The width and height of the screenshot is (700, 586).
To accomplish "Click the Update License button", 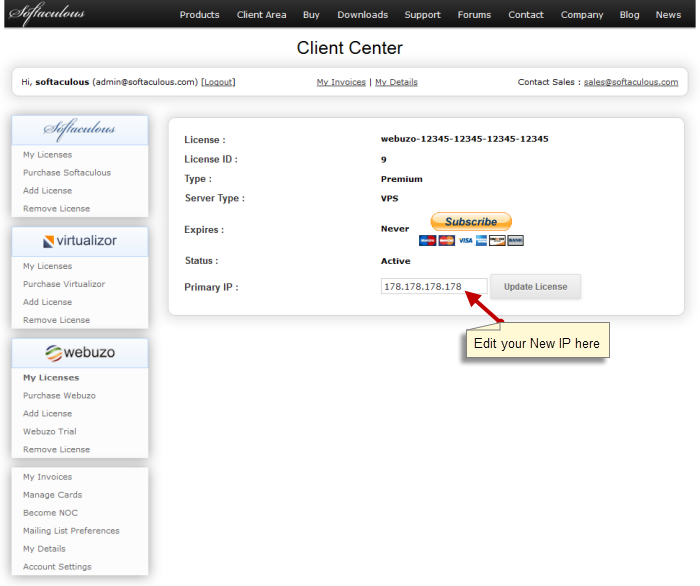I will coord(536,287).
